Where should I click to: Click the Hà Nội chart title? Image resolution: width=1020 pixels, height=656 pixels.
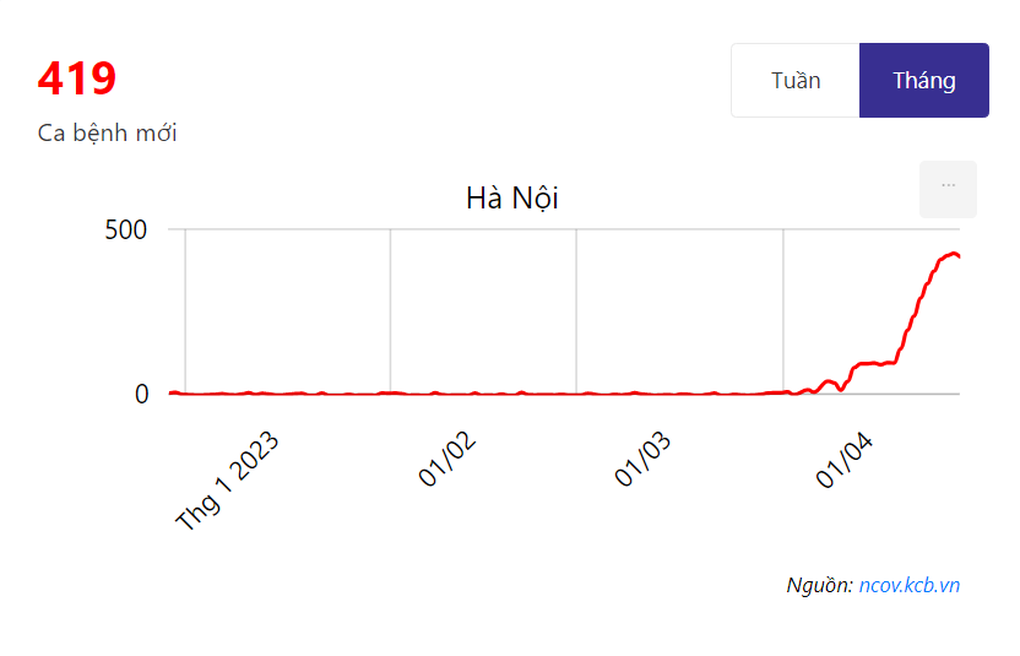(512, 198)
